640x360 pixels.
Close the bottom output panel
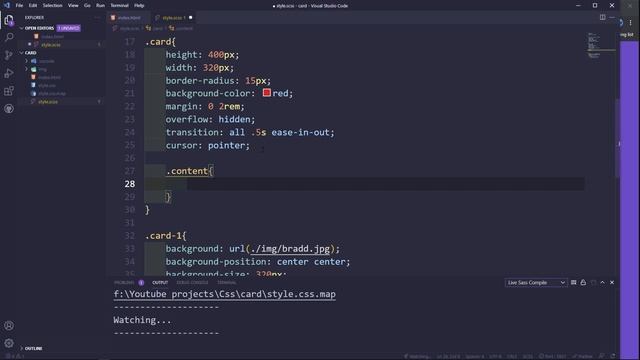click(x=612, y=282)
